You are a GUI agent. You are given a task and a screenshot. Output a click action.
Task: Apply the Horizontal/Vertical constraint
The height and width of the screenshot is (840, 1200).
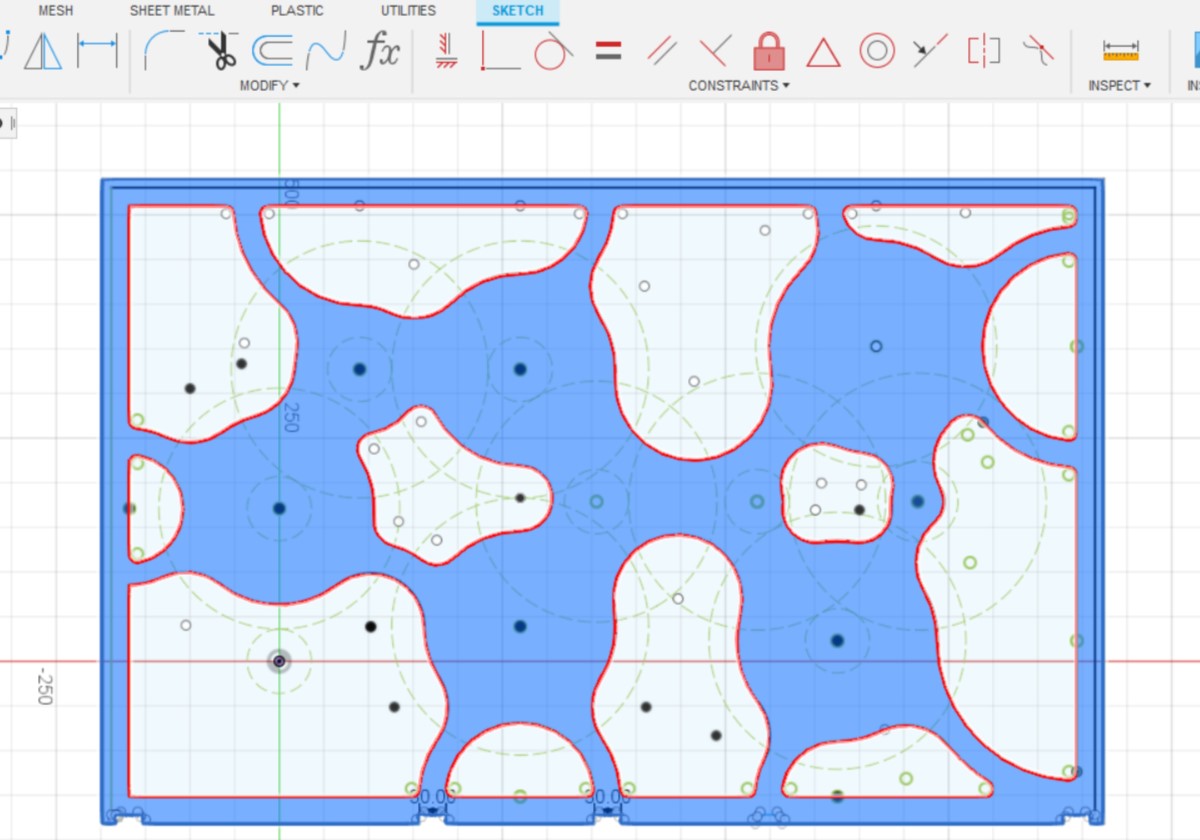click(x=446, y=50)
